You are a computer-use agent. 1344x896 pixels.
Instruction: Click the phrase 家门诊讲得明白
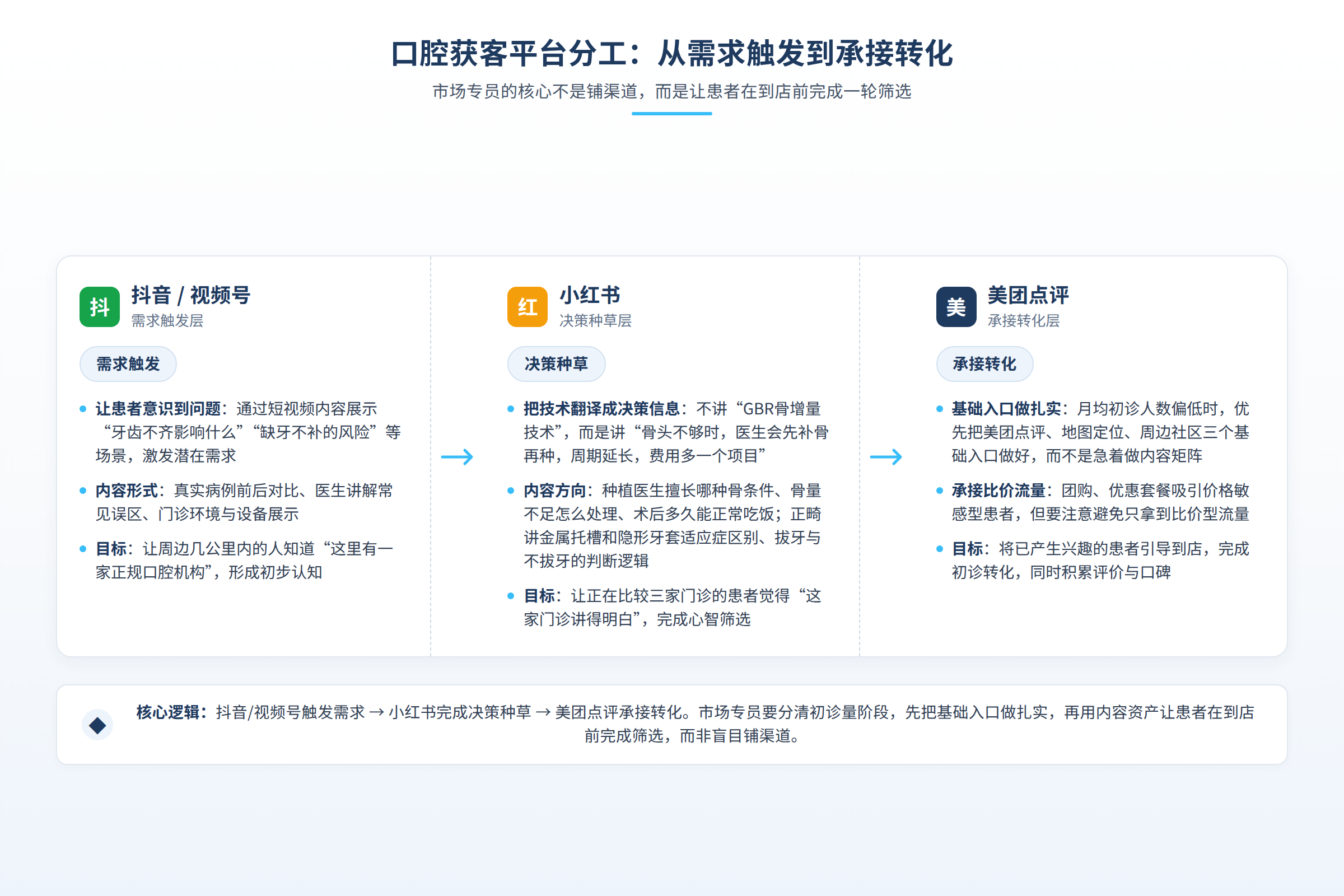[x=578, y=619]
